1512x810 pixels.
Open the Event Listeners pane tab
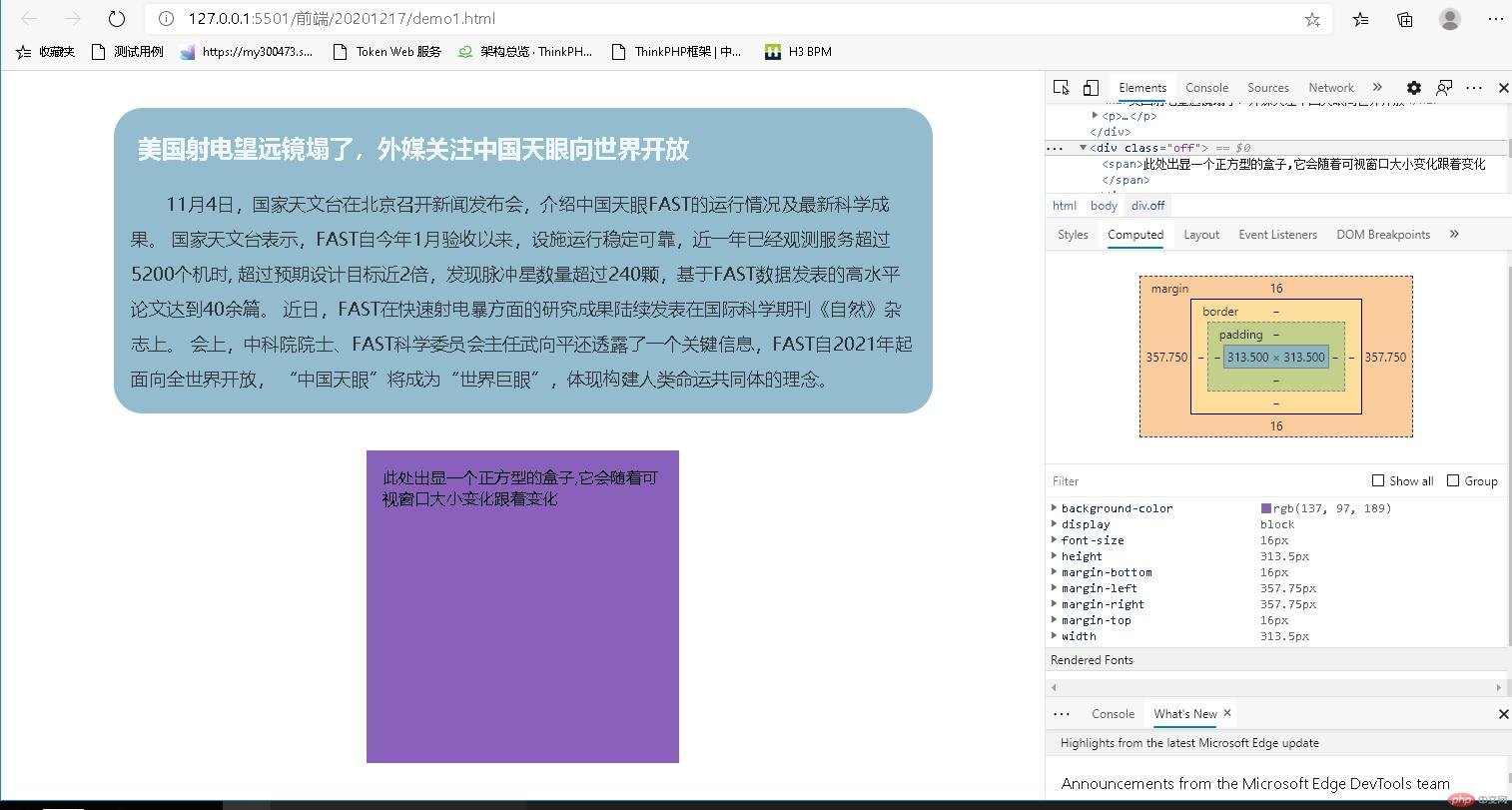1277,235
